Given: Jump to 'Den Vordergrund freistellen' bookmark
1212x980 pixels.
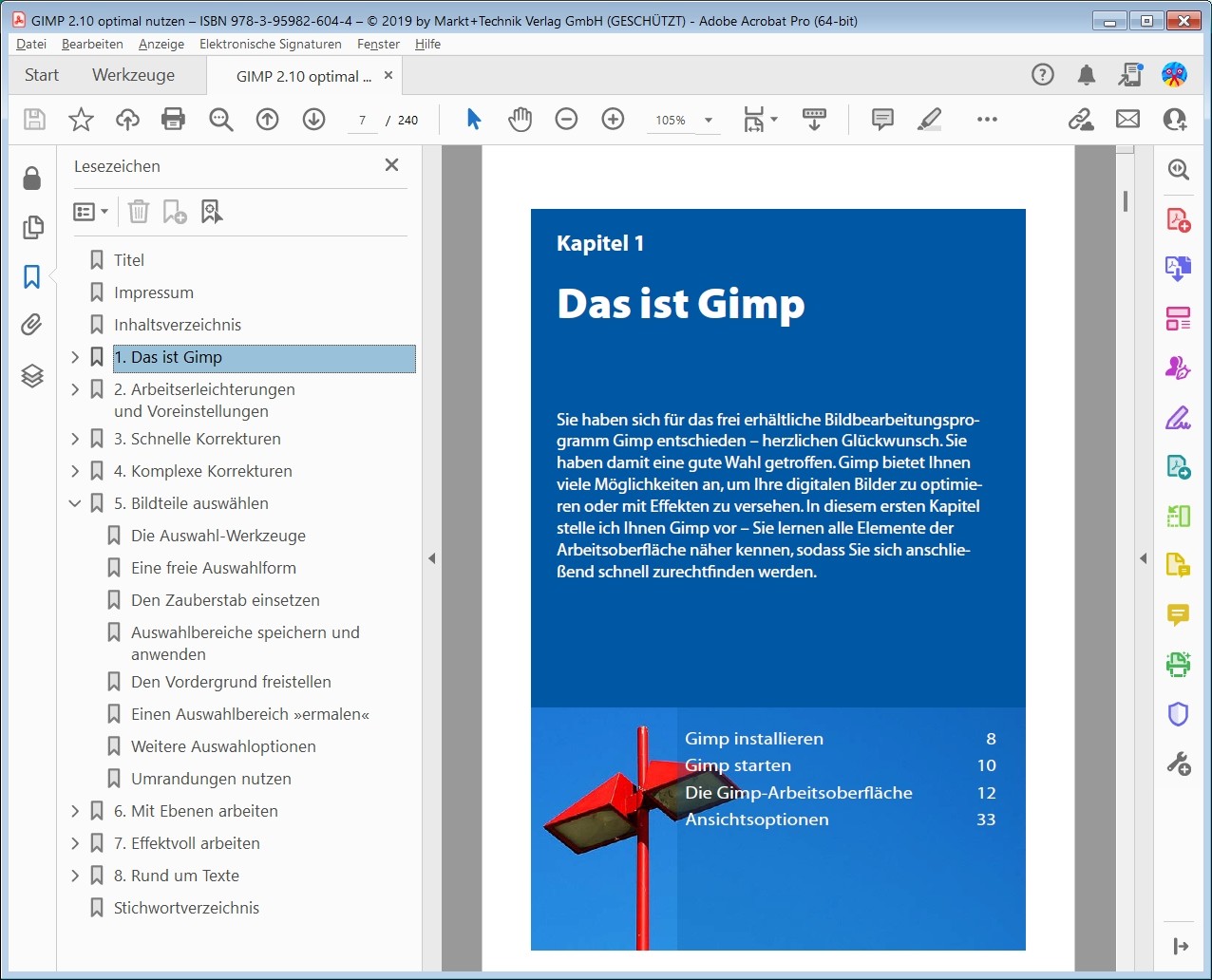Looking at the screenshot, I should (231, 682).
